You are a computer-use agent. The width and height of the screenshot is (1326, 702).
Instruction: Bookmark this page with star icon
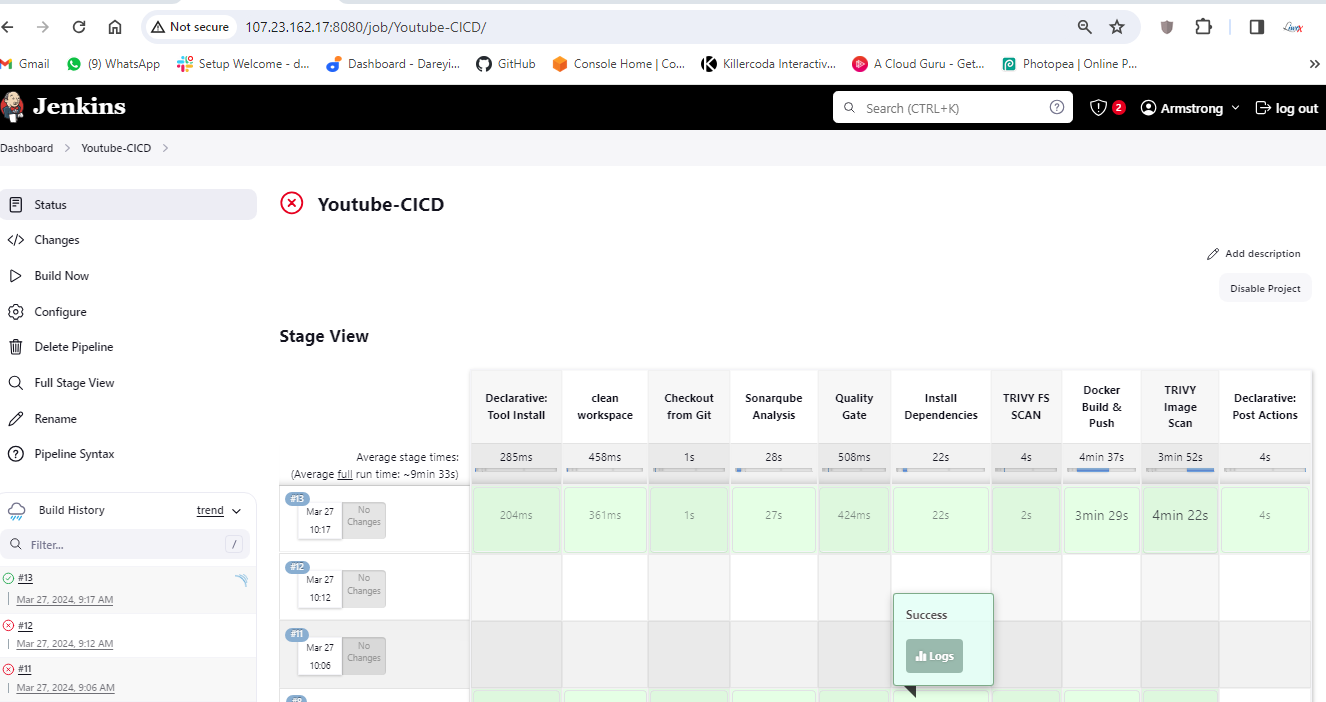(1117, 27)
